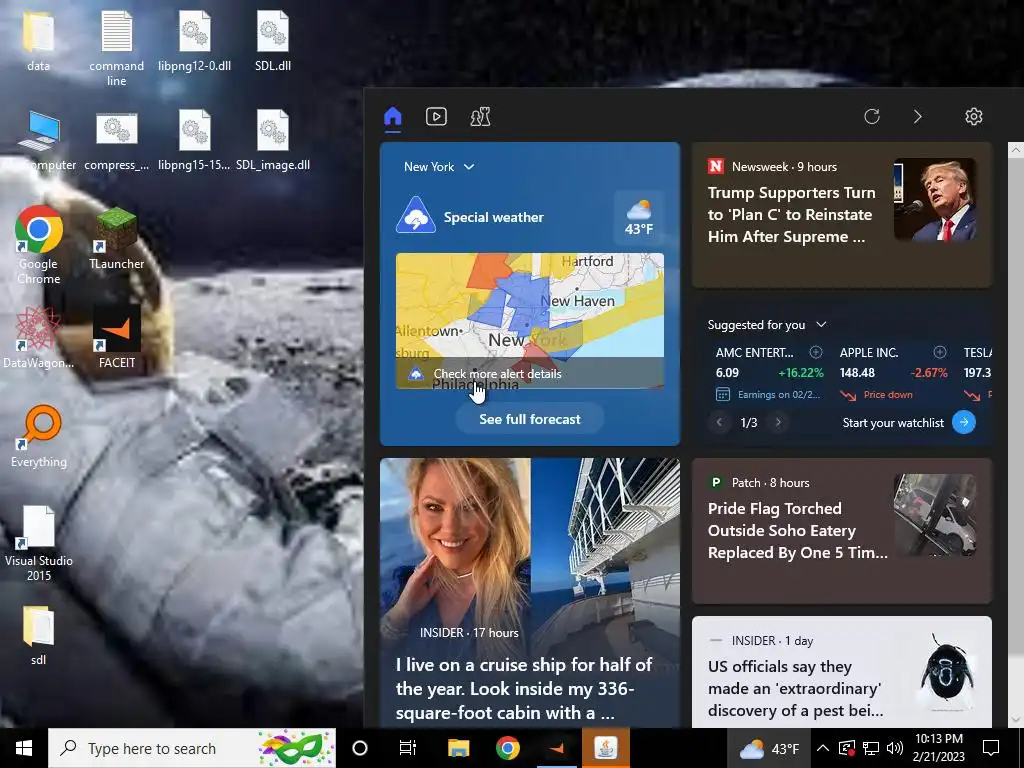Open network icon in system tray

click(871, 748)
